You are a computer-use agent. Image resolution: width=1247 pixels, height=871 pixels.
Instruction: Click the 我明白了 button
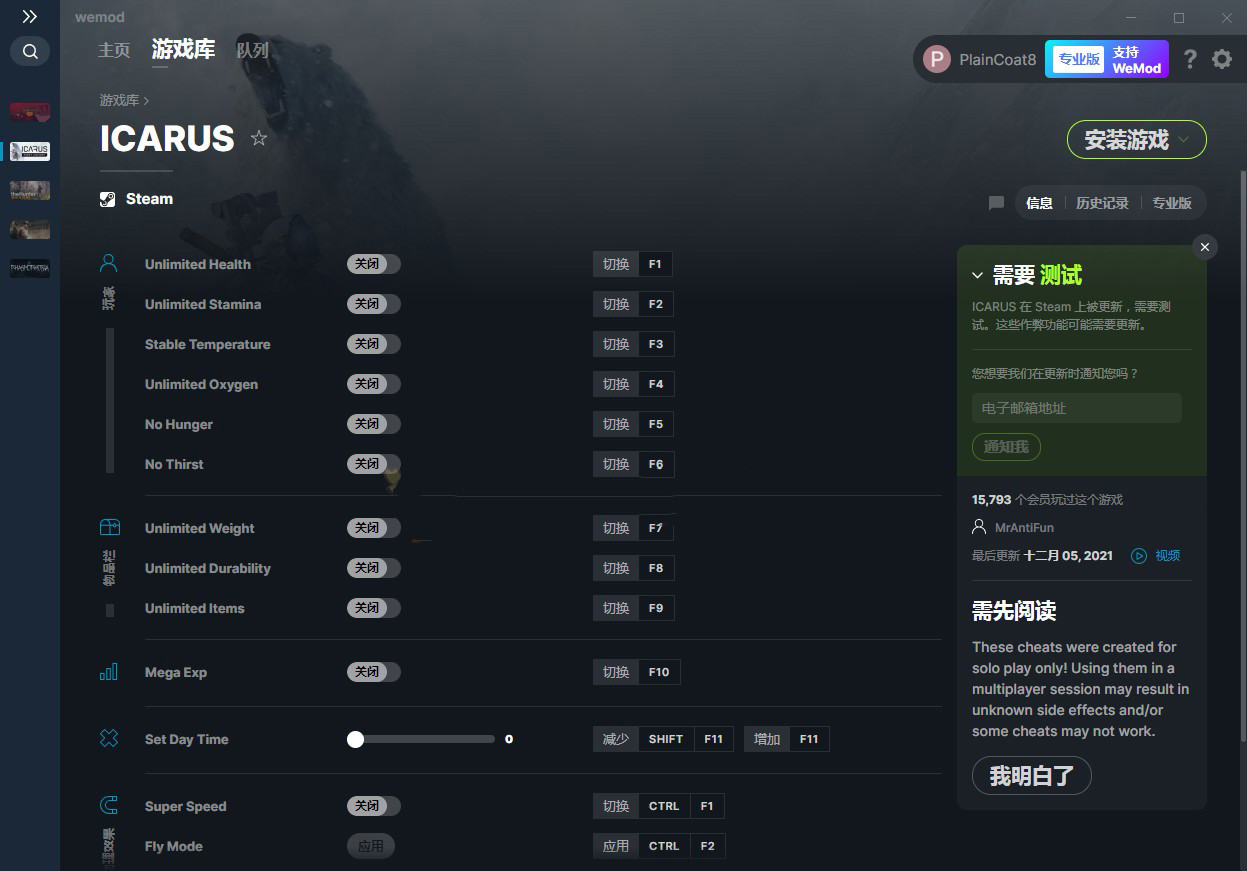coord(1031,775)
